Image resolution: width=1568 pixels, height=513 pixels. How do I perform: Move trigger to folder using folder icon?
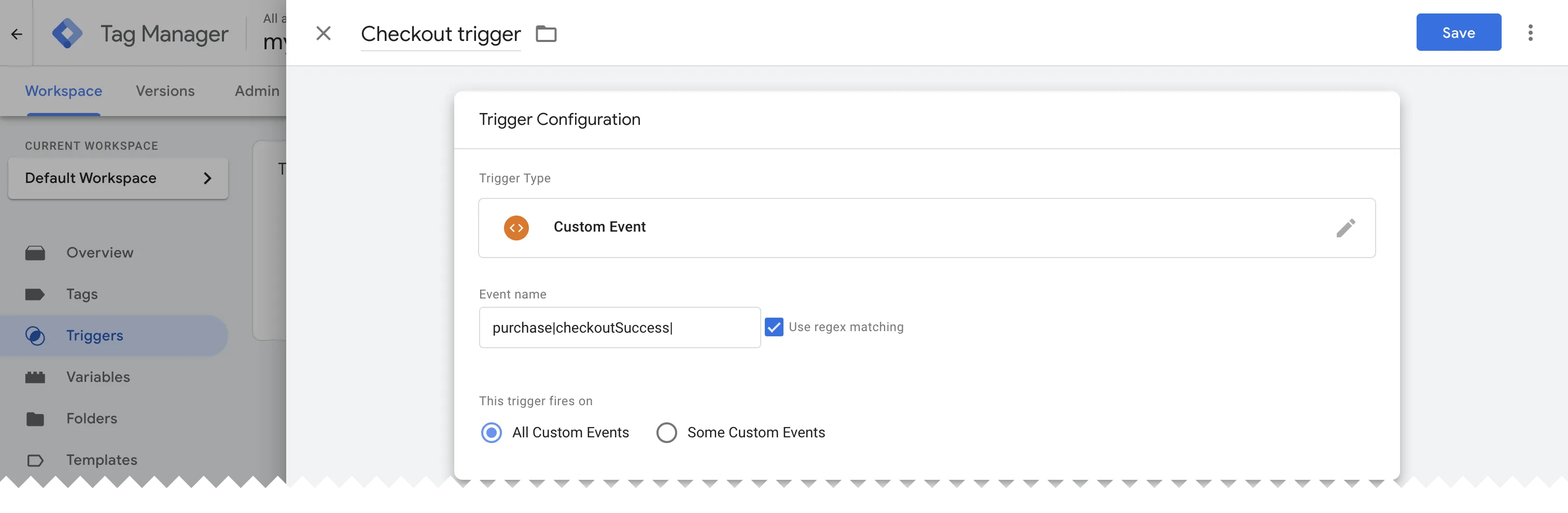[x=545, y=34]
